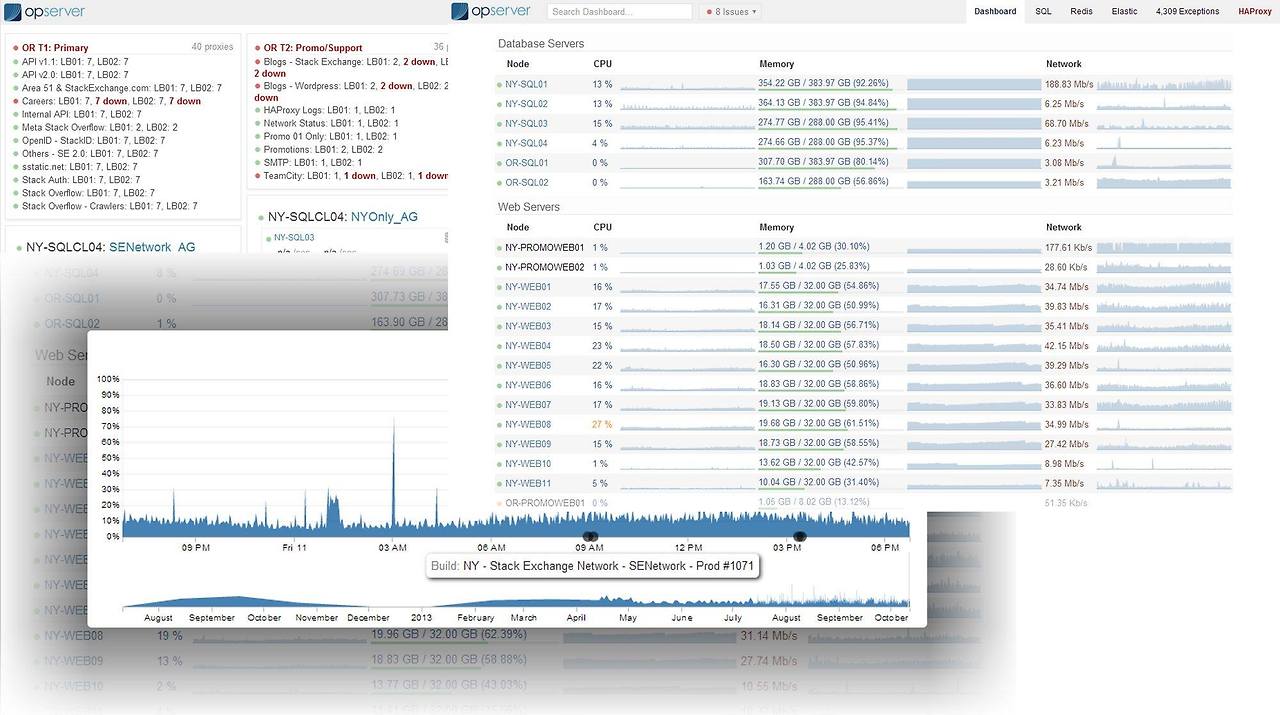Viewport: 1280px width, 715px height.
Task: Open the CPU sparkline for NY-WEB06
Action: coord(687,385)
